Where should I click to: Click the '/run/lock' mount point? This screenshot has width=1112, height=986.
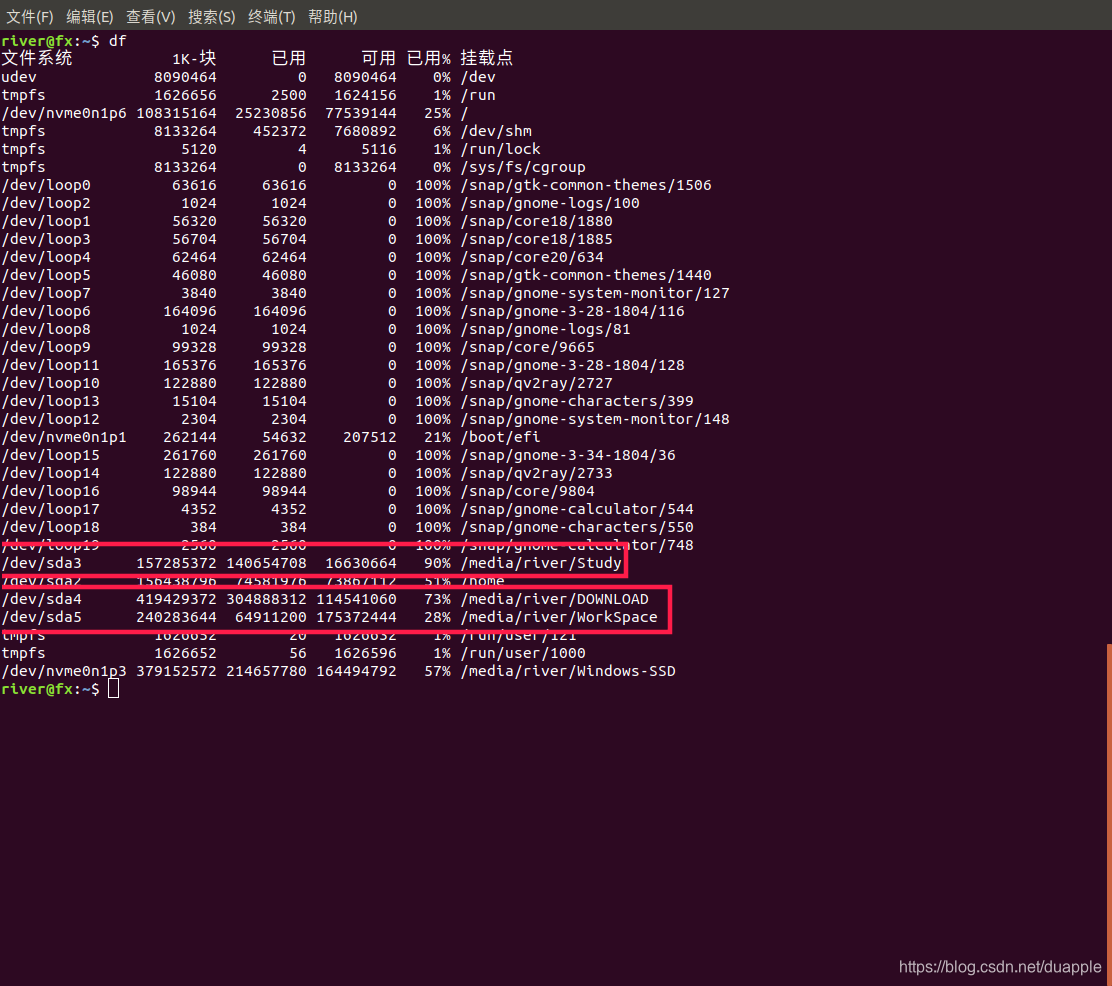[501, 149]
